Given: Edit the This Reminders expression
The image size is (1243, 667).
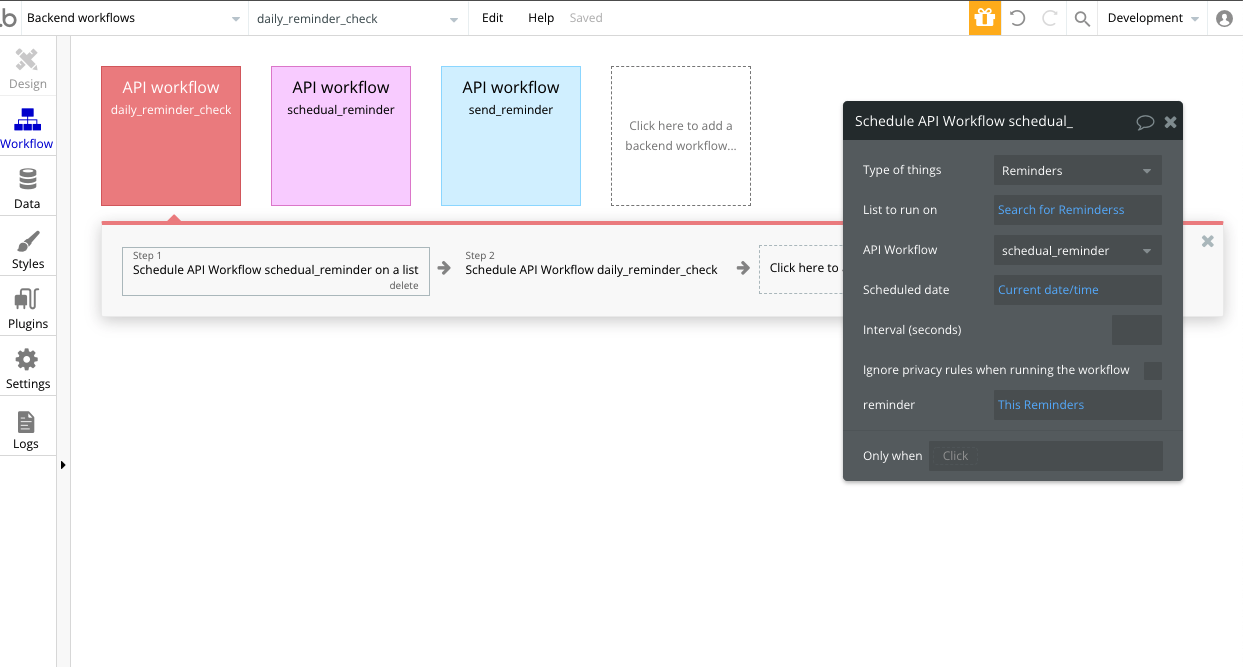Looking at the screenshot, I should coord(1078,405).
